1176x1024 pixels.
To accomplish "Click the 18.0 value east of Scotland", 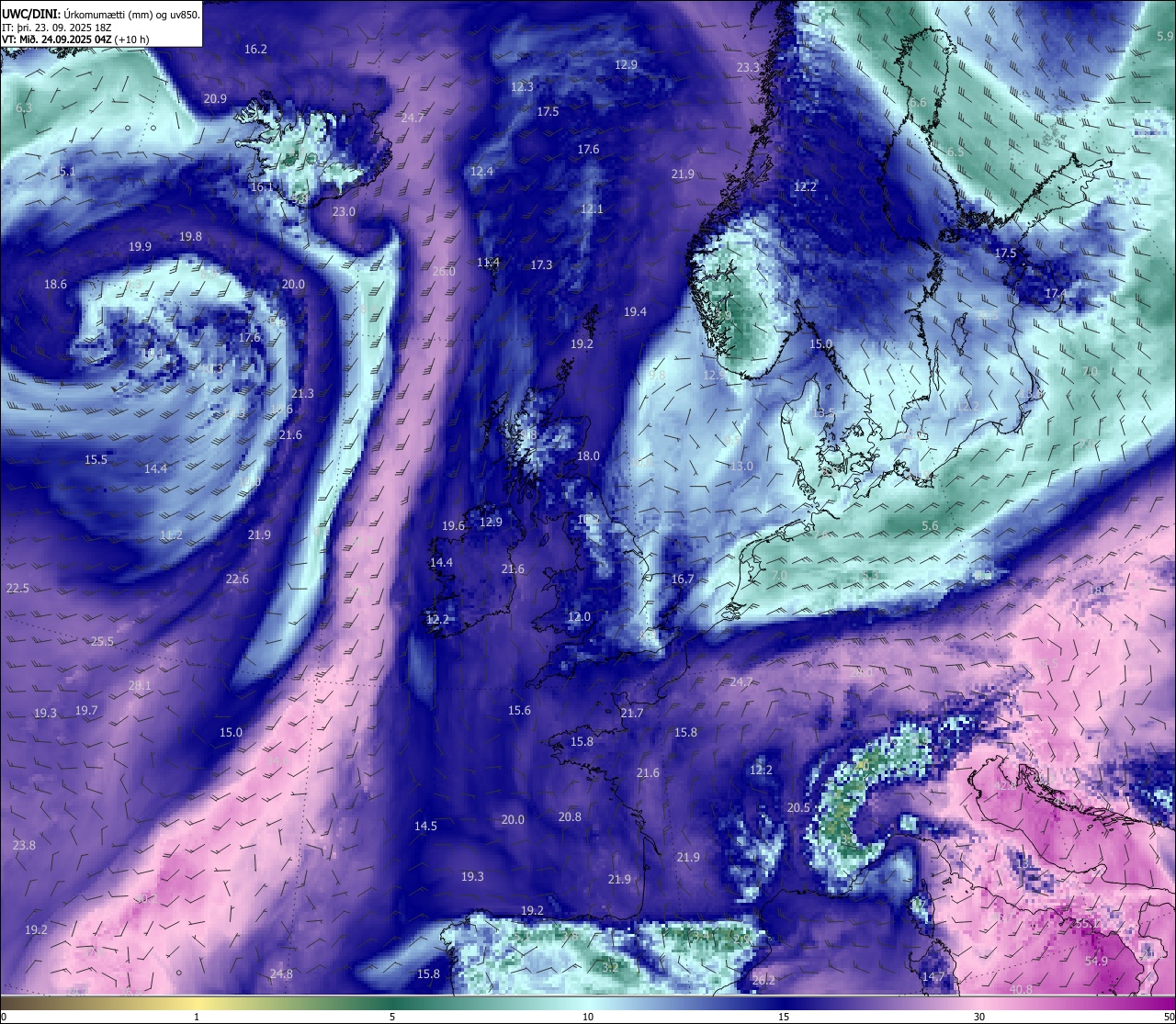I will (x=588, y=456).
